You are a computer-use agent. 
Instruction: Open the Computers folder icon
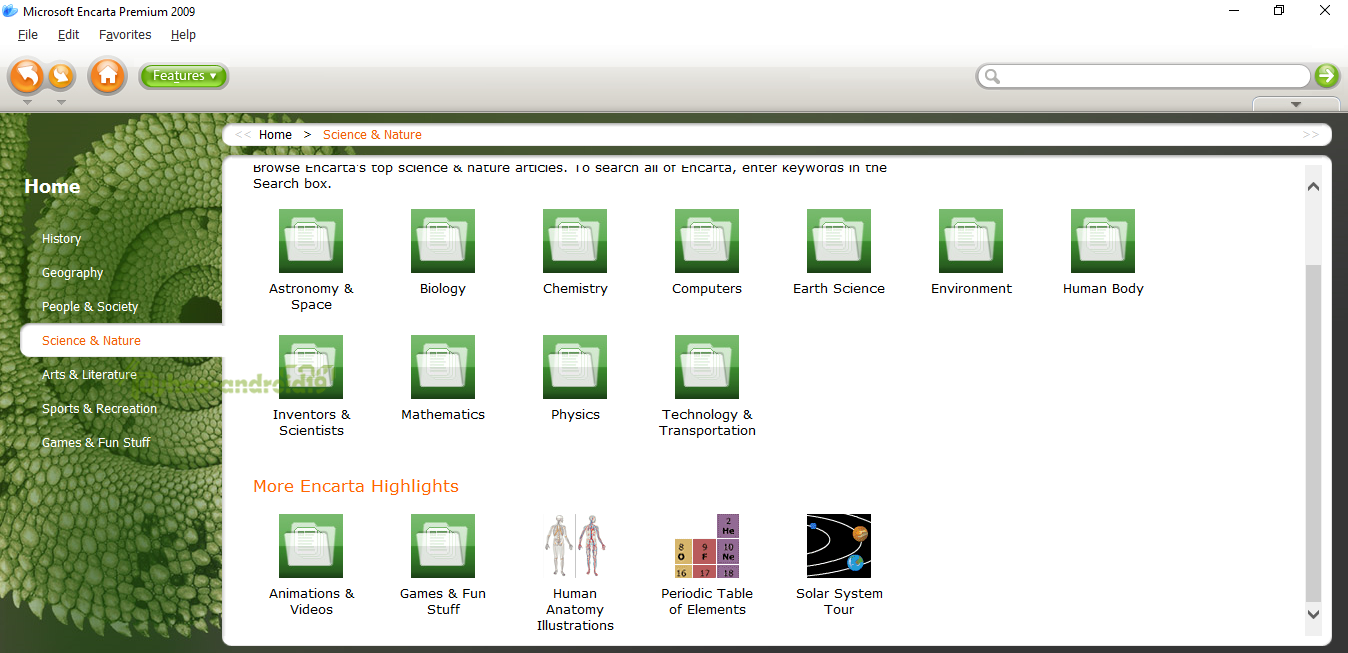click(x=707, y=241)
